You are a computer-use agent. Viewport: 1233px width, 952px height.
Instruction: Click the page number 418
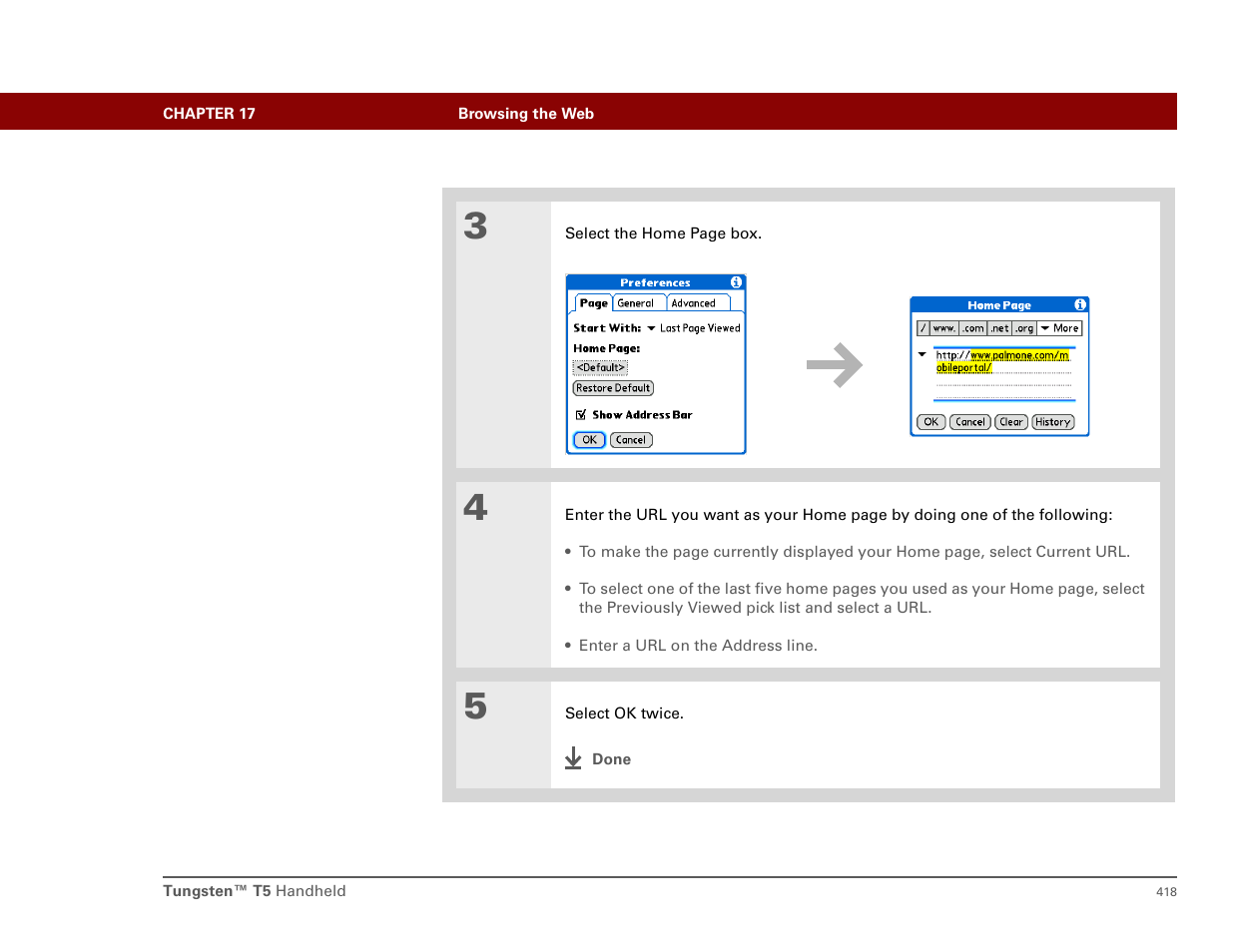1166,892
